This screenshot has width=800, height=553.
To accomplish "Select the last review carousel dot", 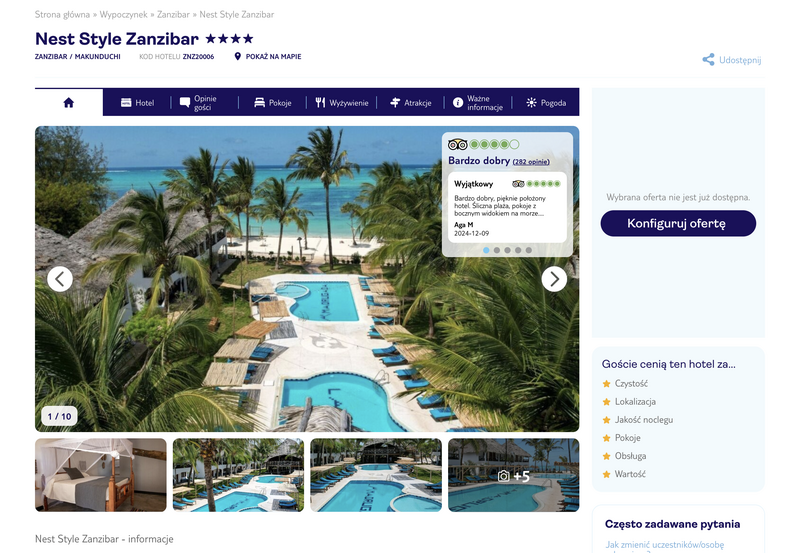I will 529,250.
